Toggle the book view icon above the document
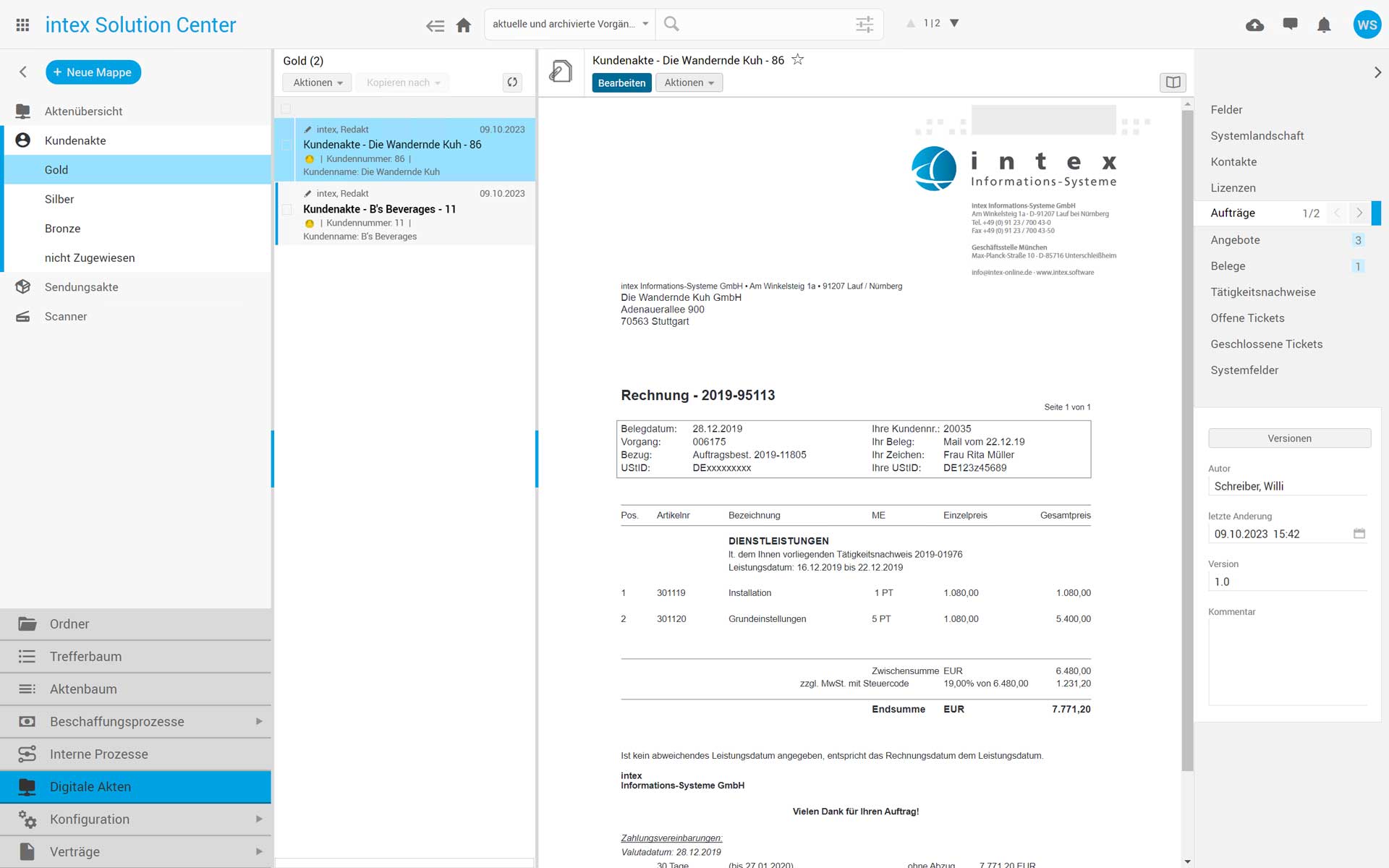This screenshot has width=1389, height=868. point(1173,82)
